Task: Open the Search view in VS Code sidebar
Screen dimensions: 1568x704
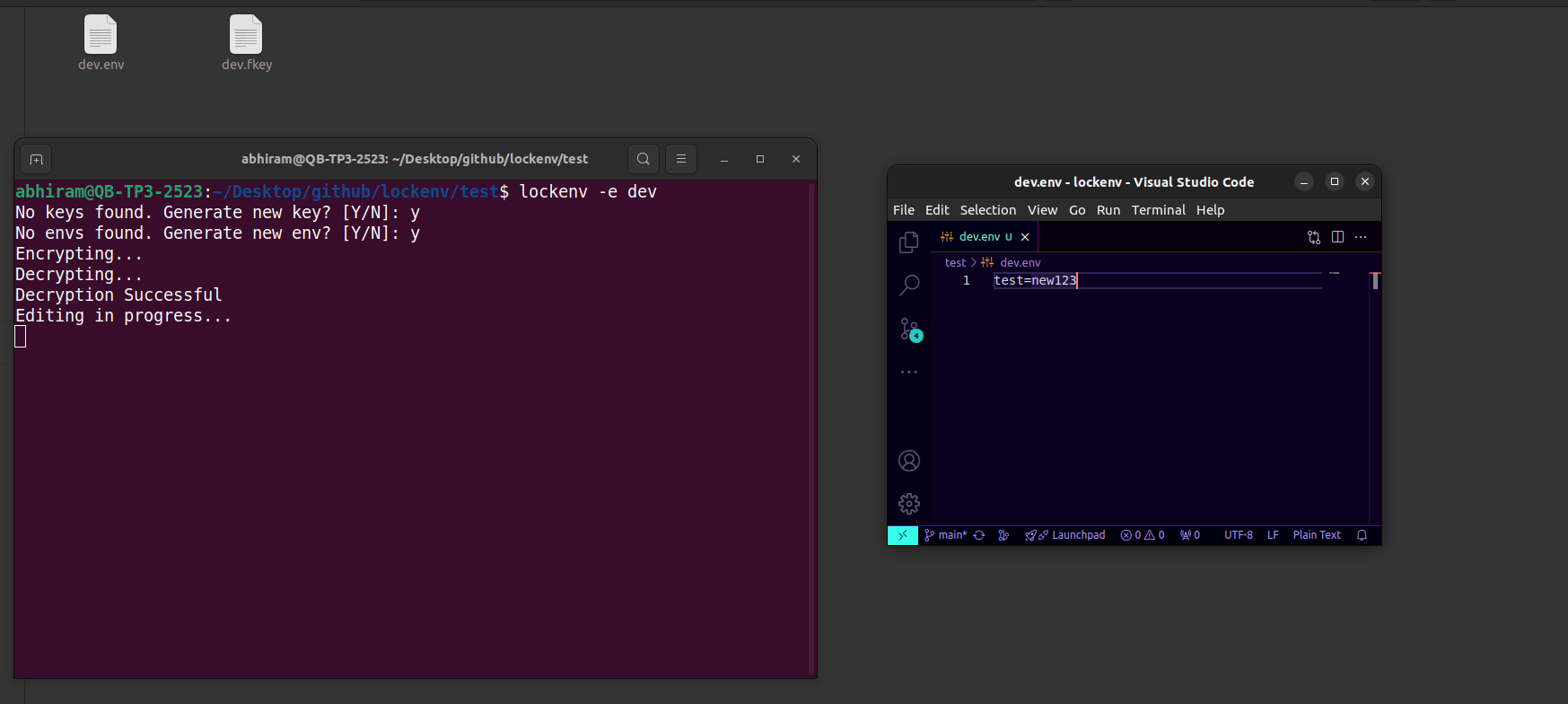Action: 909,286
